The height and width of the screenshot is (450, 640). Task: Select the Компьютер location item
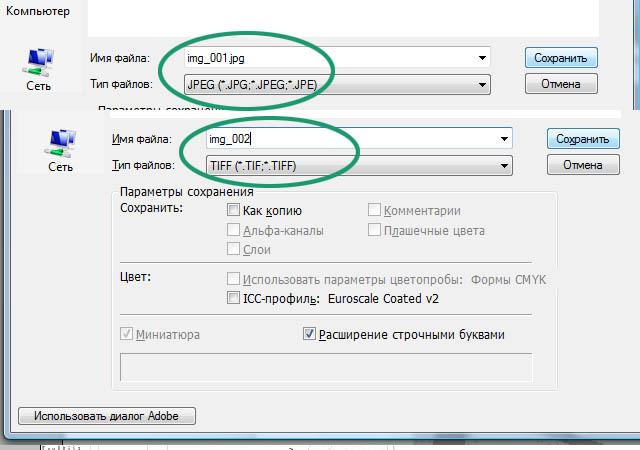40,10
